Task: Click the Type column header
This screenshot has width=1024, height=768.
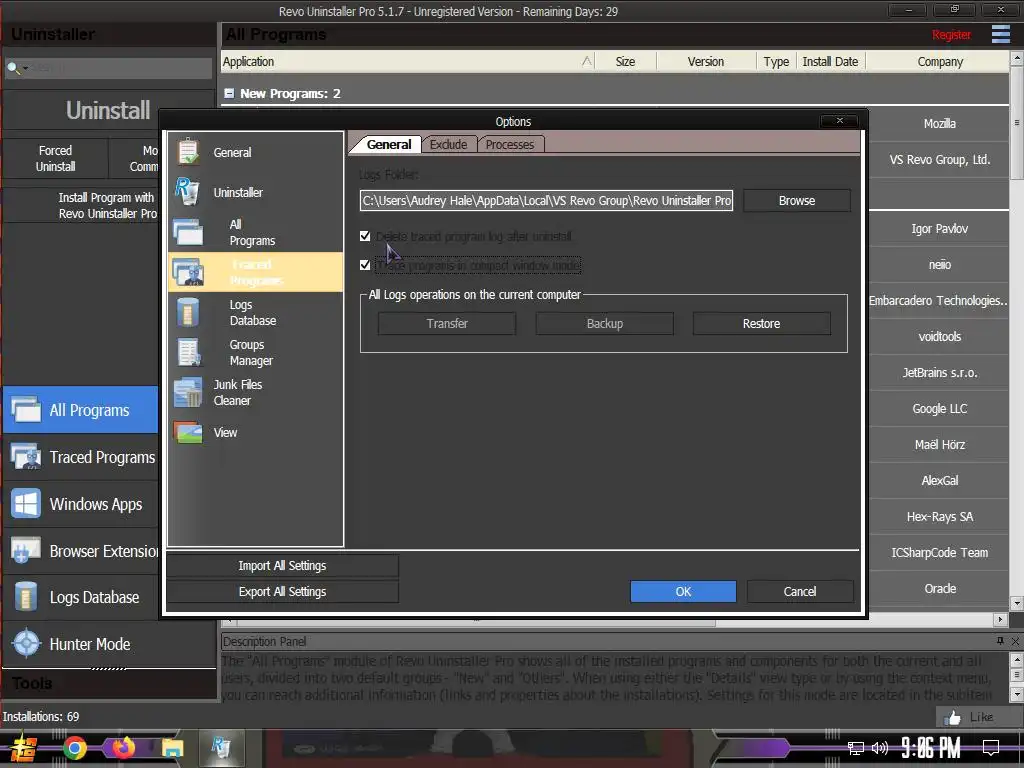Action: [776, 61]
